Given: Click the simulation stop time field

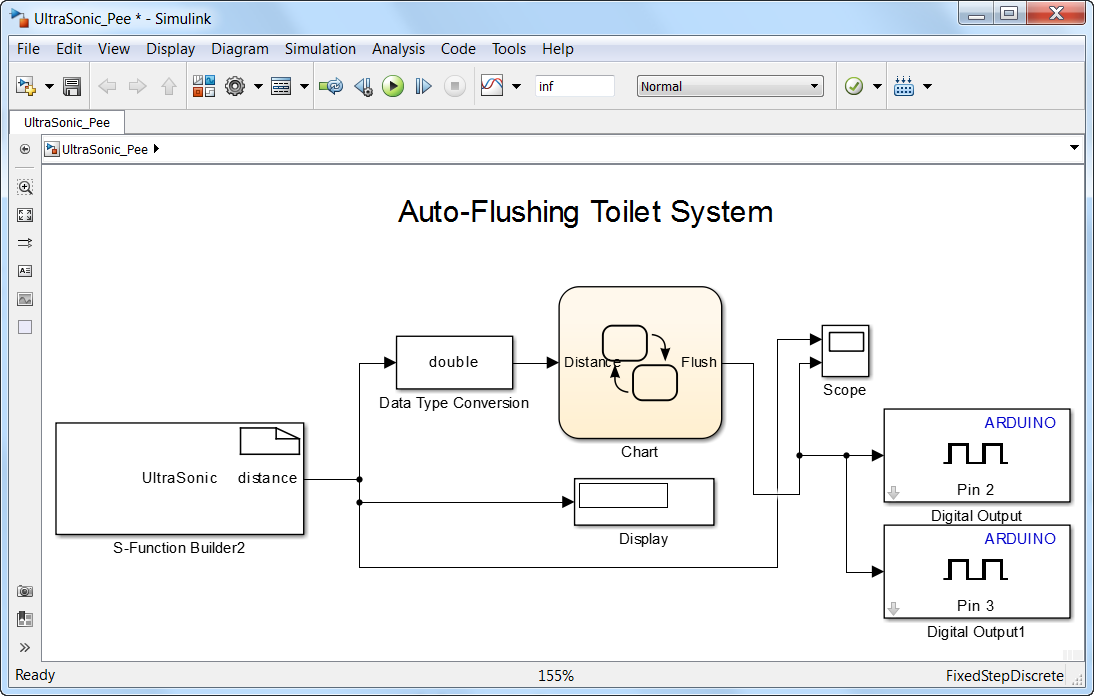Looking at the screenshot, I should coord(574,87).
